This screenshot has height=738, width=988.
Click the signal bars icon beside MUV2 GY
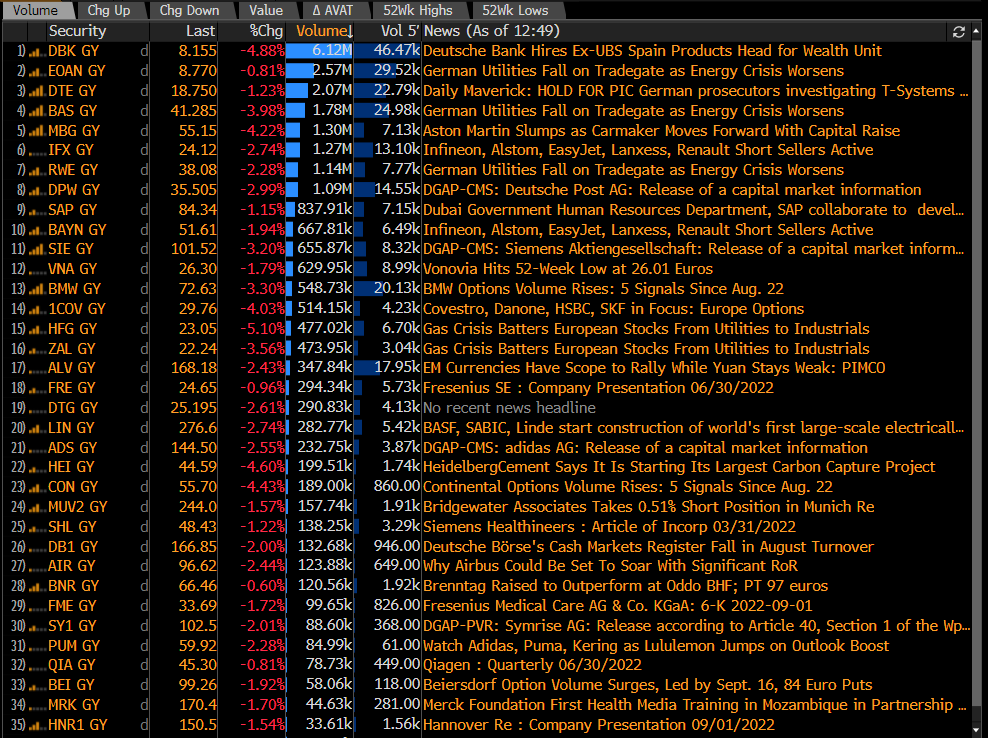[37, 508]
